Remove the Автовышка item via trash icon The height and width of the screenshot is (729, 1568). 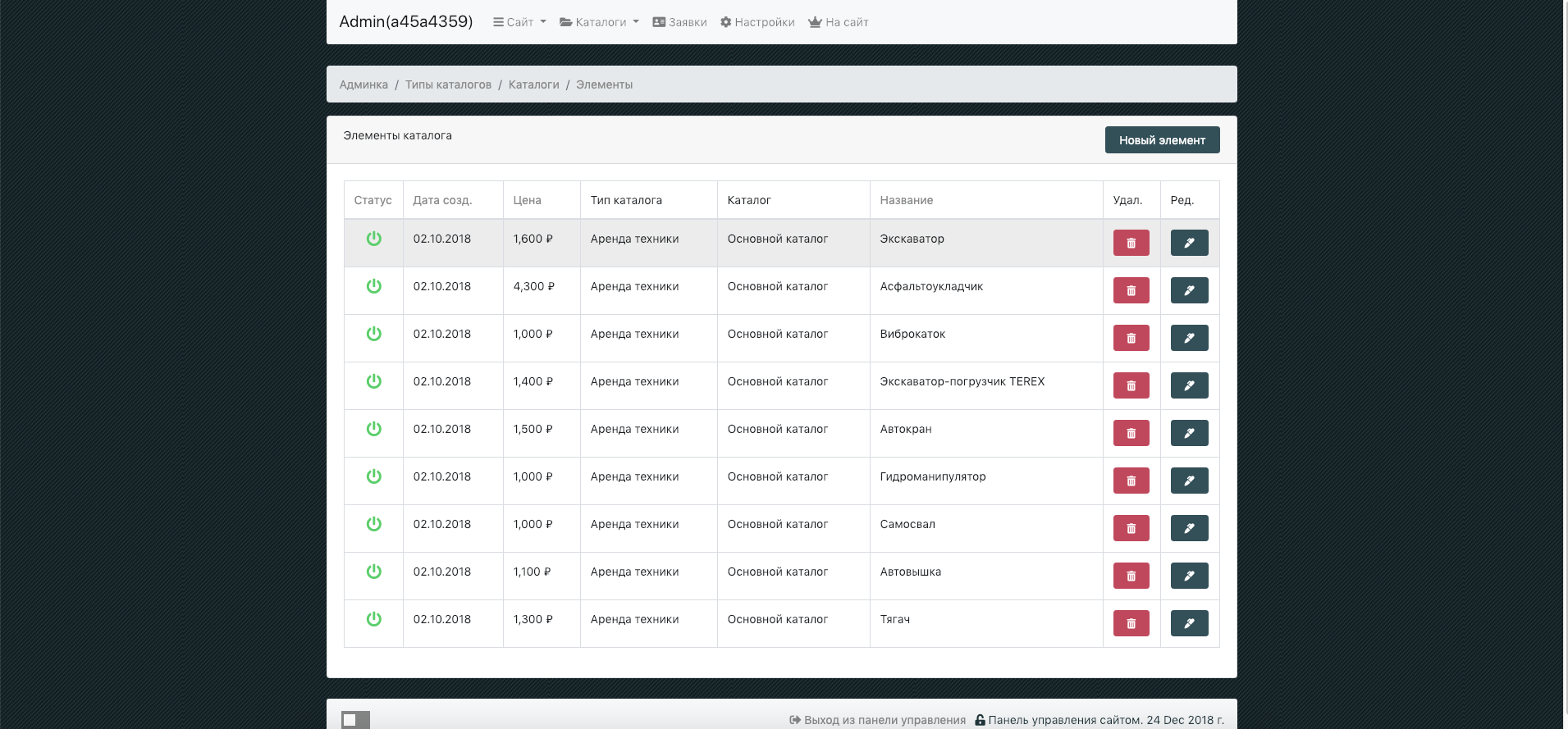pos(1131,576)
